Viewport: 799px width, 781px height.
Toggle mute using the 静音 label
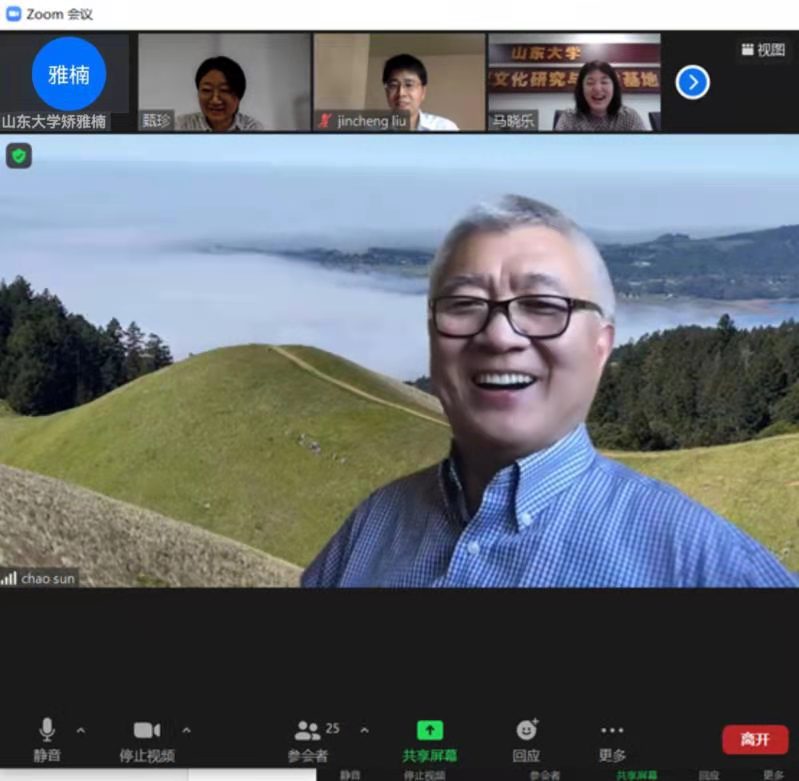point(46,756)
